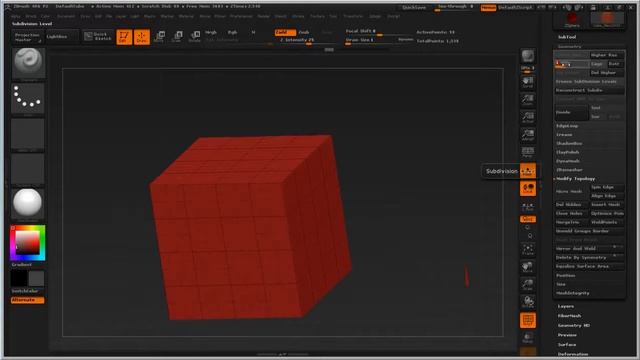Open the empty texture slot
This screenshot has height=360, width=640.
(28, 169)
